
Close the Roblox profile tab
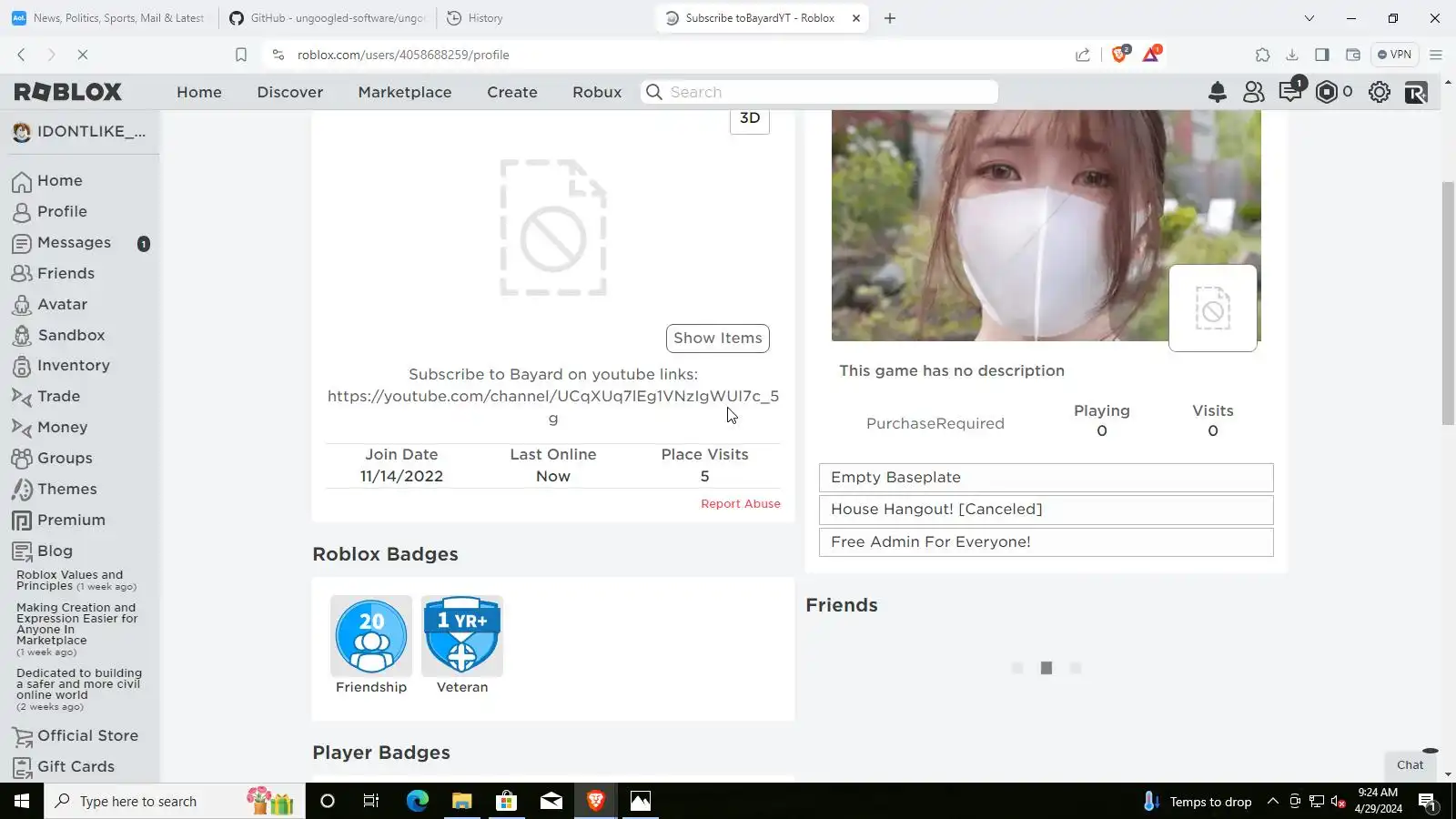tap(856, 18)
